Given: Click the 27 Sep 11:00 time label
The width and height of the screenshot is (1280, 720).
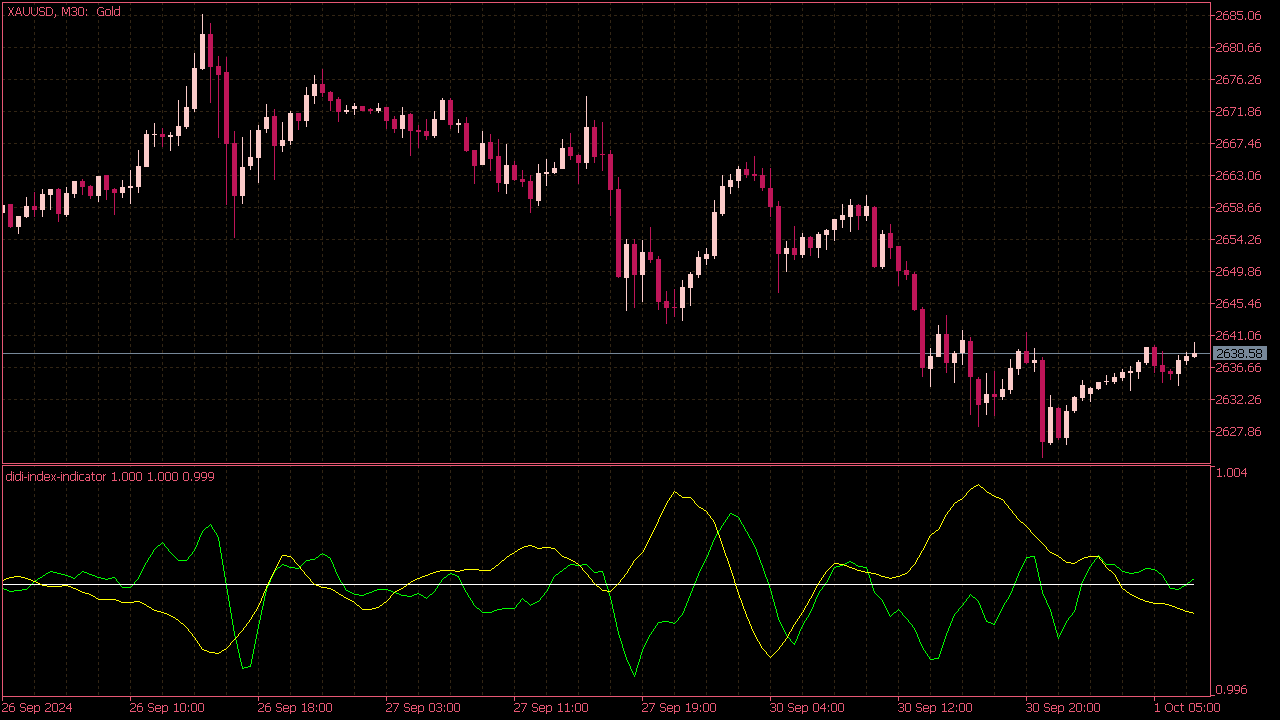Looking at the screenshot, I should (551, 708).
